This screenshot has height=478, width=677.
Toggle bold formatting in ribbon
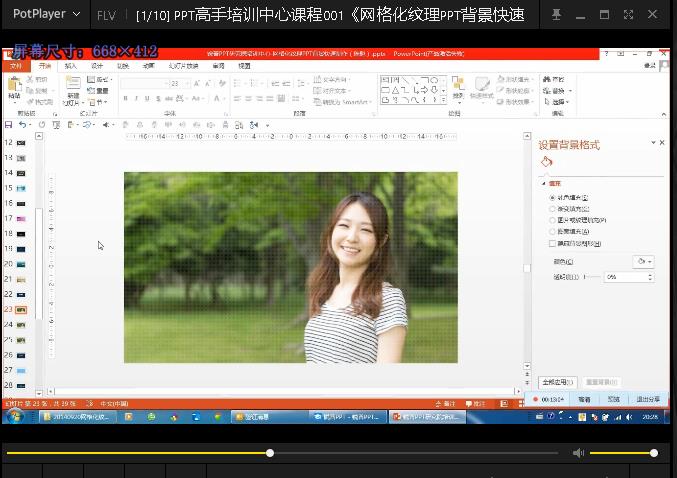[x=125, y=99]
